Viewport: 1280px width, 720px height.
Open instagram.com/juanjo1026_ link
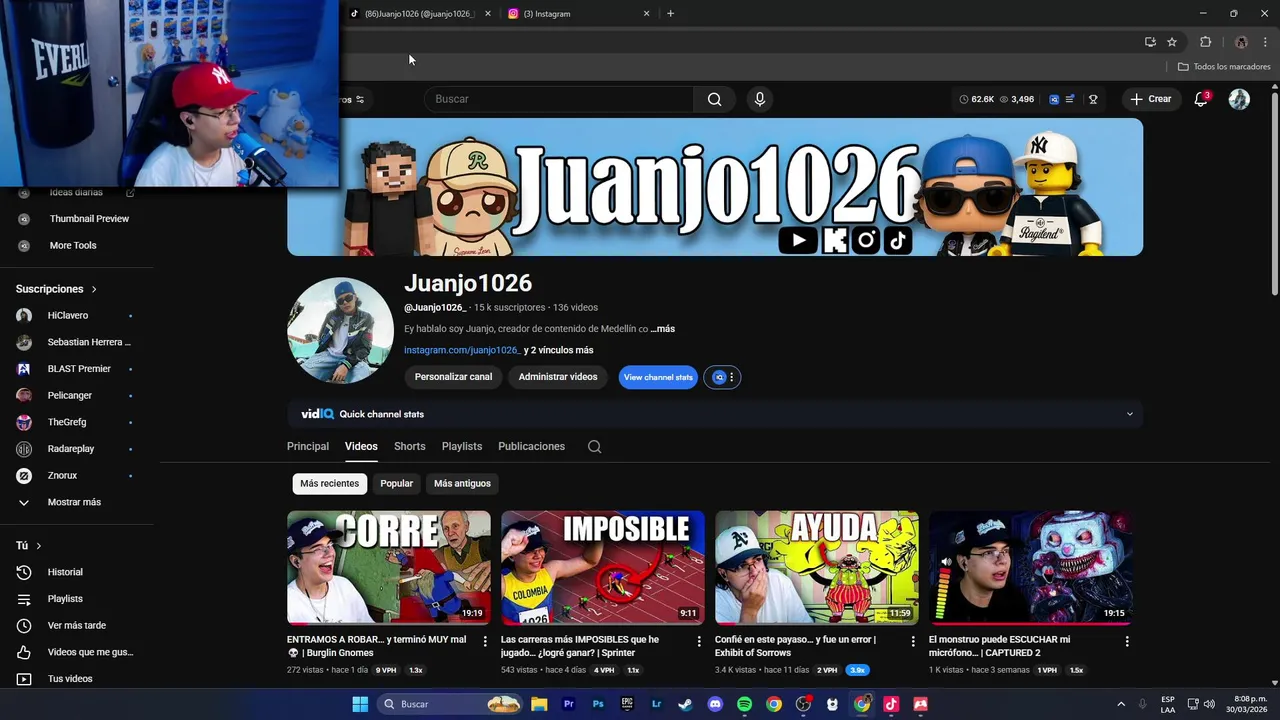tap(463, 350)
